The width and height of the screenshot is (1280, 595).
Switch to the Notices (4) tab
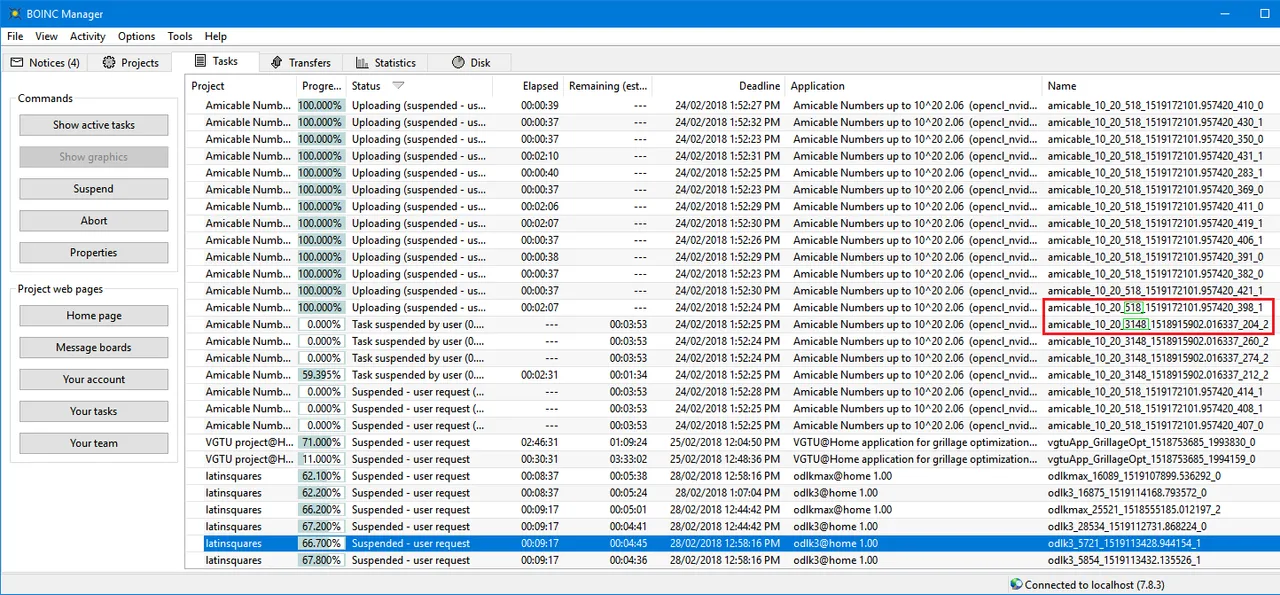pyautogui.click(x=46, y=62)
